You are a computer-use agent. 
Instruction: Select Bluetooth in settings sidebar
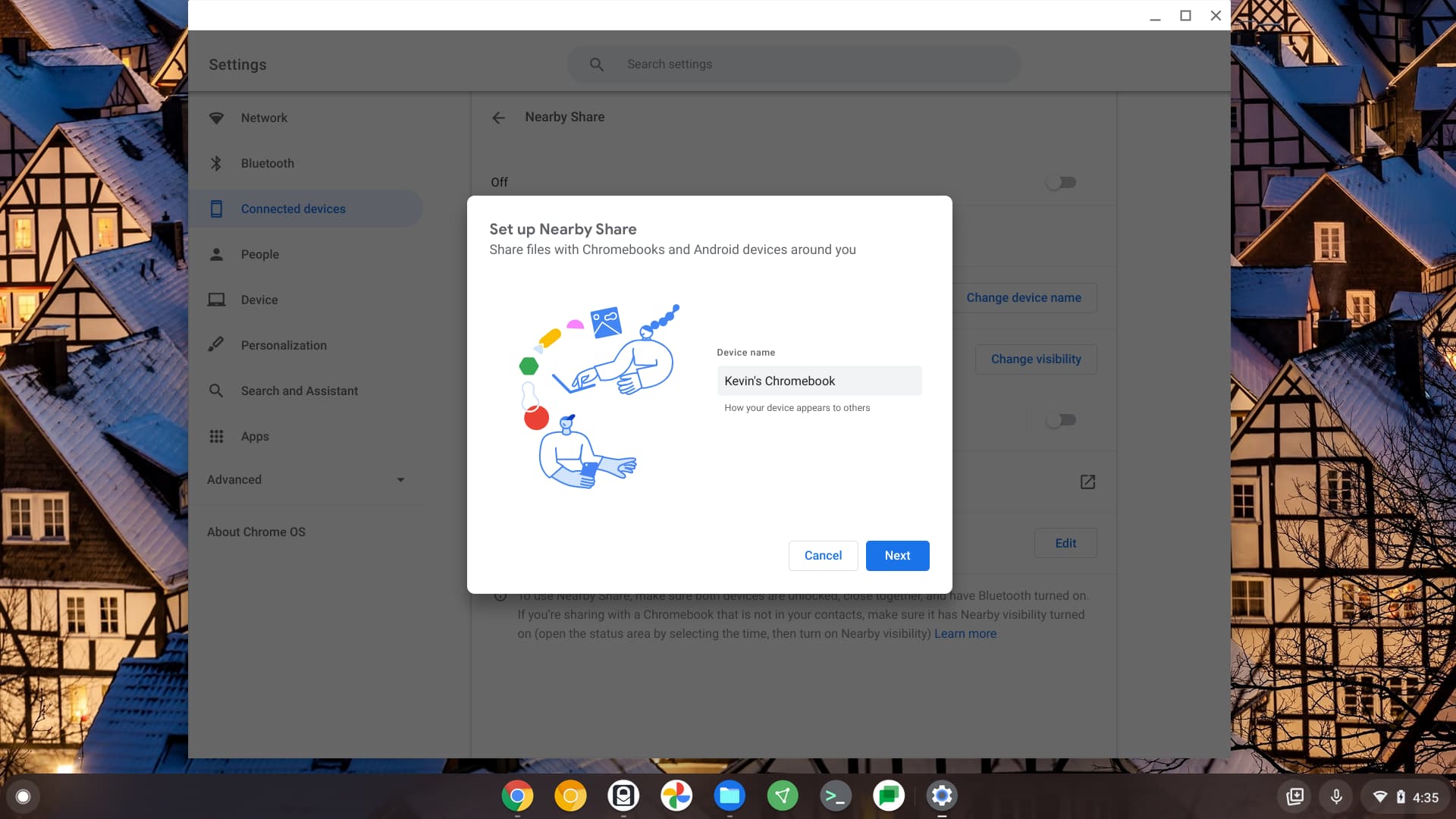(306, 163)
